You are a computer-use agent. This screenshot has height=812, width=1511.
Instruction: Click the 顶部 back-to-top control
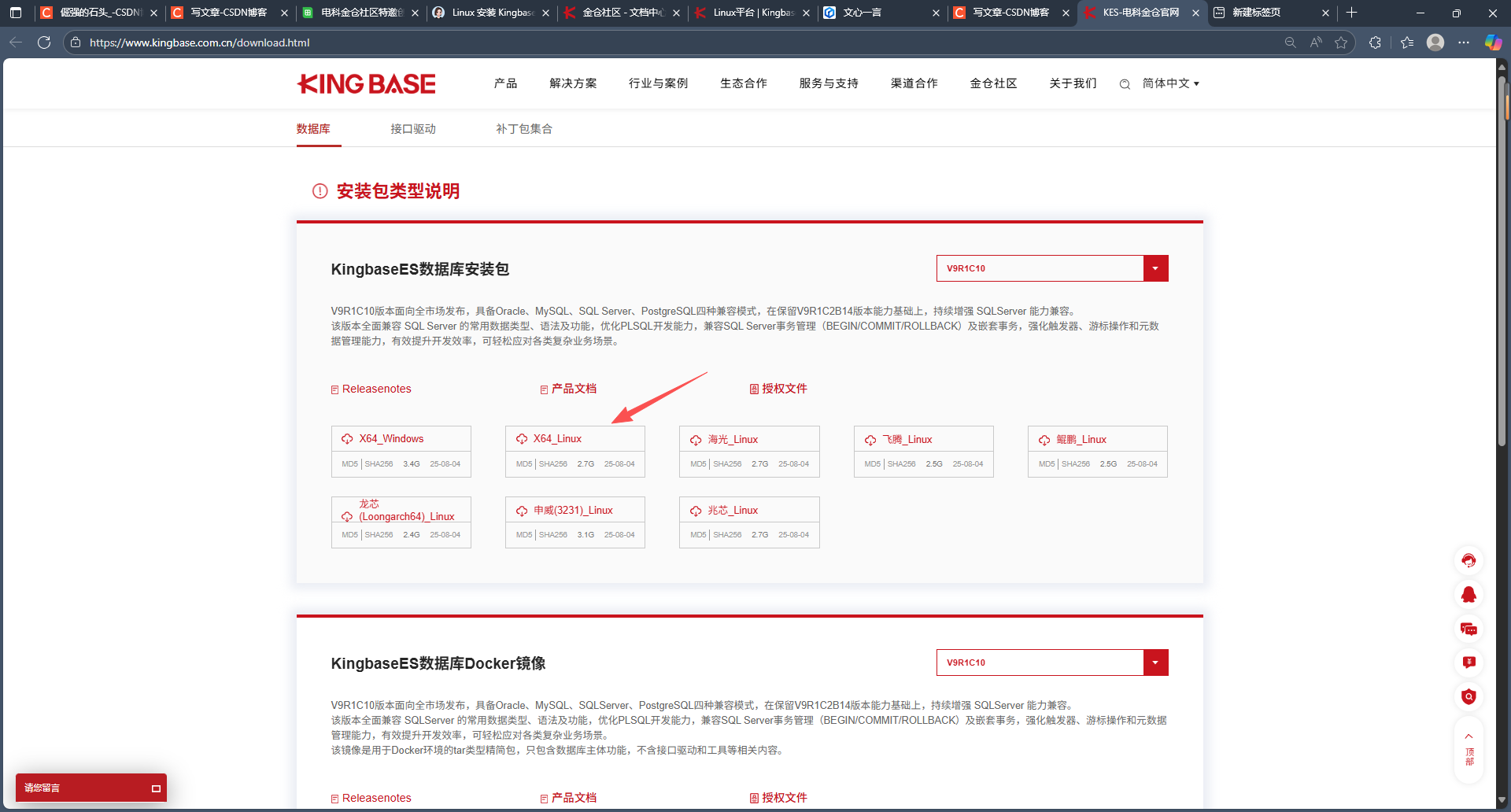click(1469, 746)
